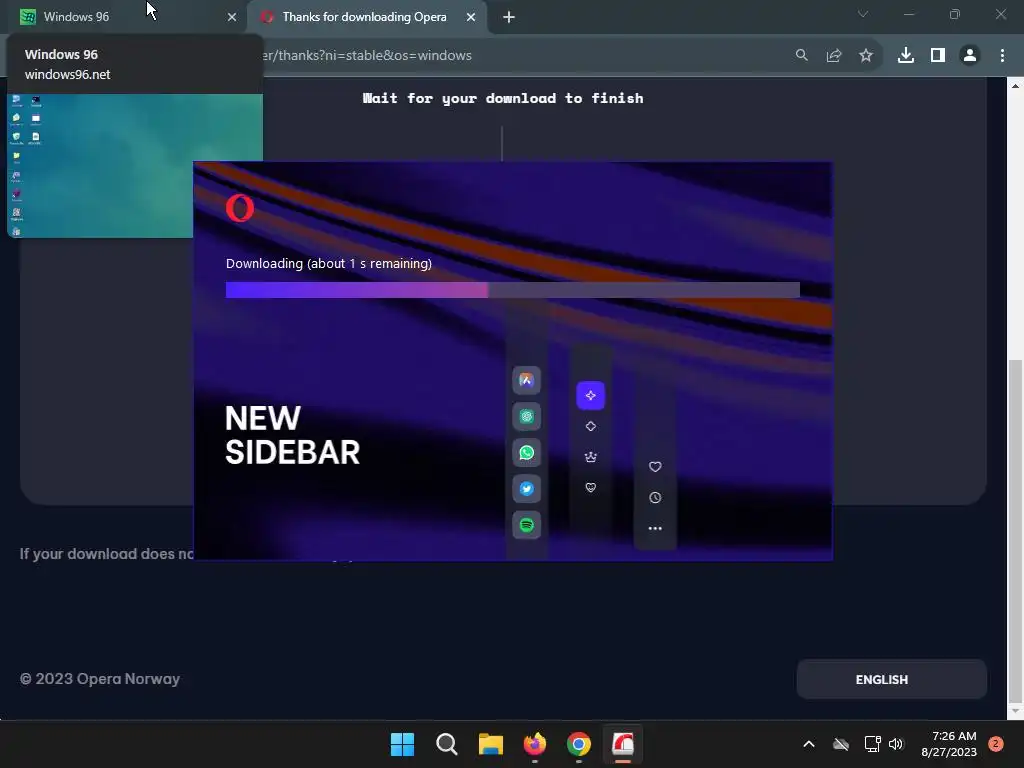
Task: Open Firefox from the taskbar
Action: [x=535, y=744]
